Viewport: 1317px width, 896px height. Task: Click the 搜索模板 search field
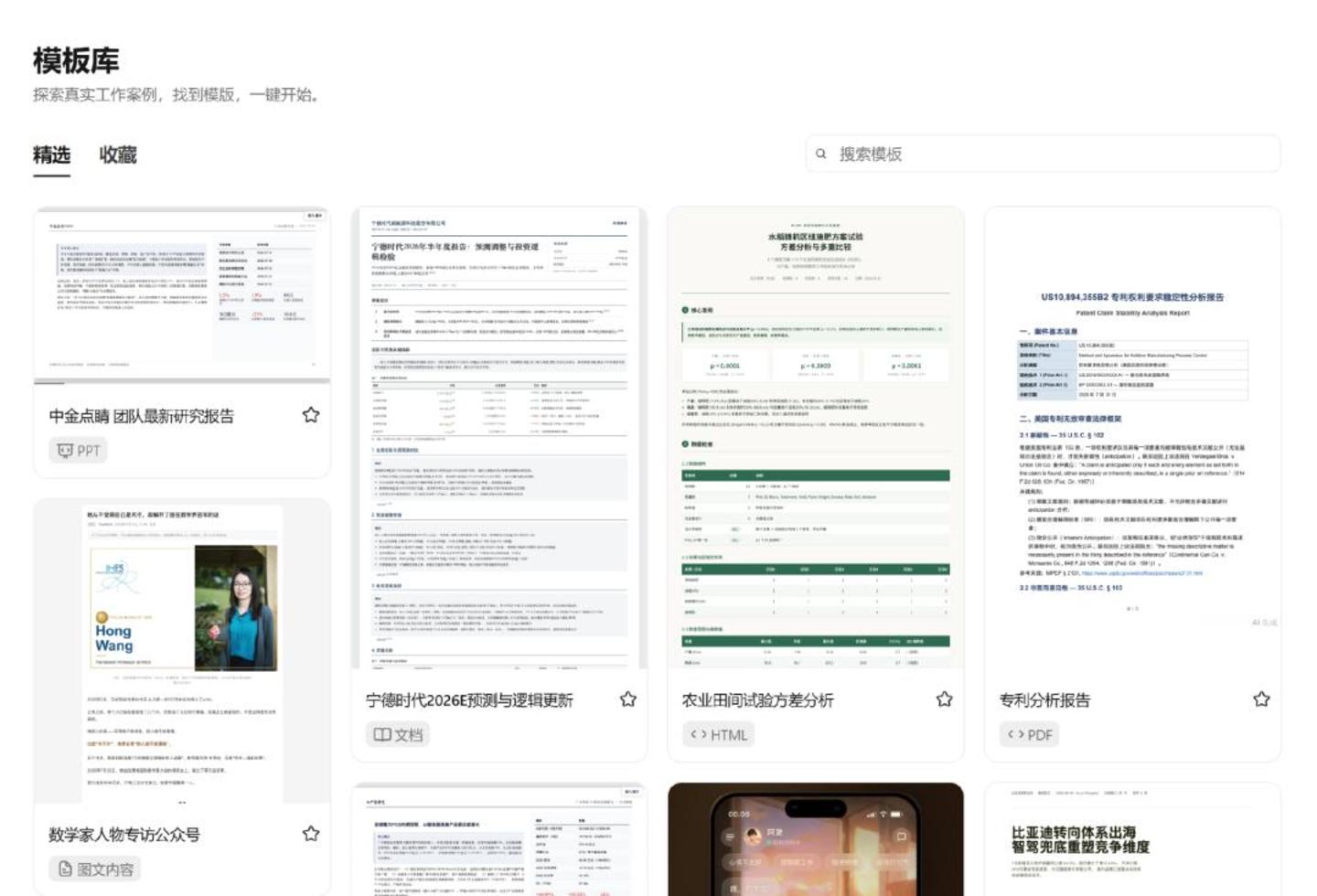click(1043, 154)
